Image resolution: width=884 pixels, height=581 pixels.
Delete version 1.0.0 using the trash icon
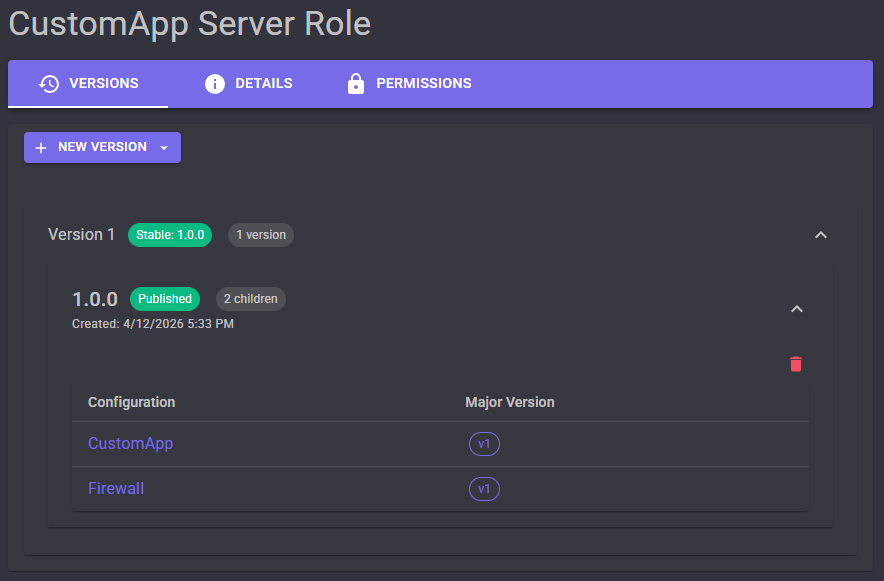[x=796, y=364]
